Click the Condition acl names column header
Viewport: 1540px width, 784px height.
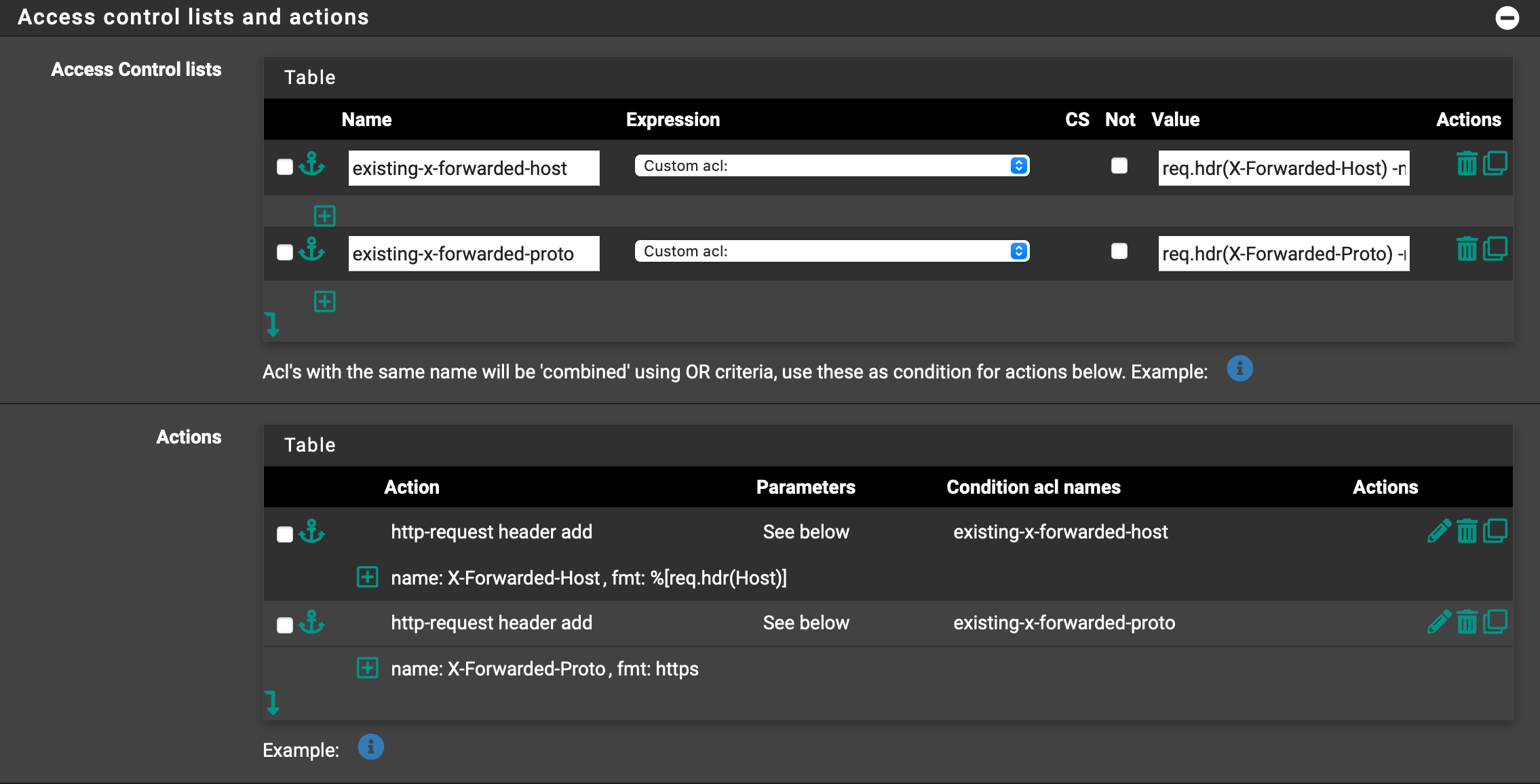click(x=1033, y=487)
